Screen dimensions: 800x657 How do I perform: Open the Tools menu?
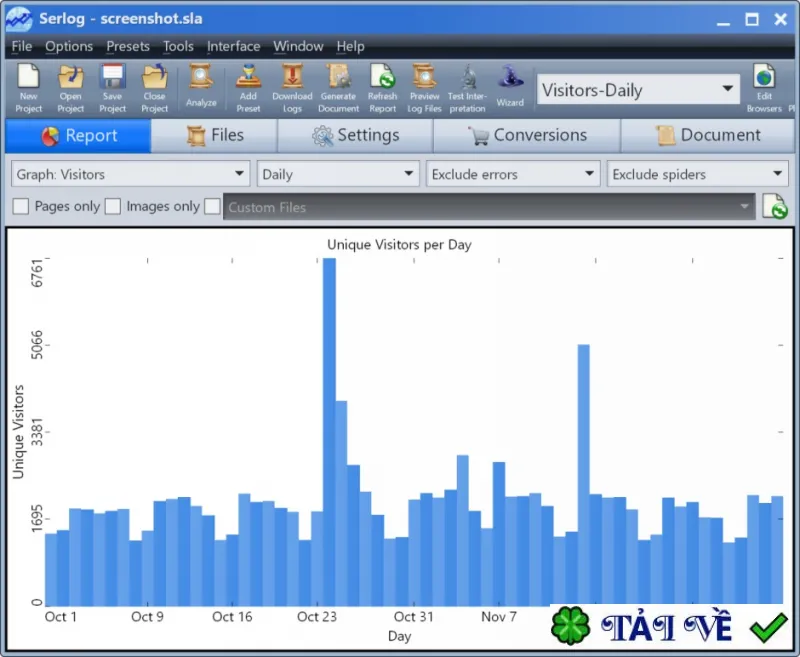click(x=178, y=46)
